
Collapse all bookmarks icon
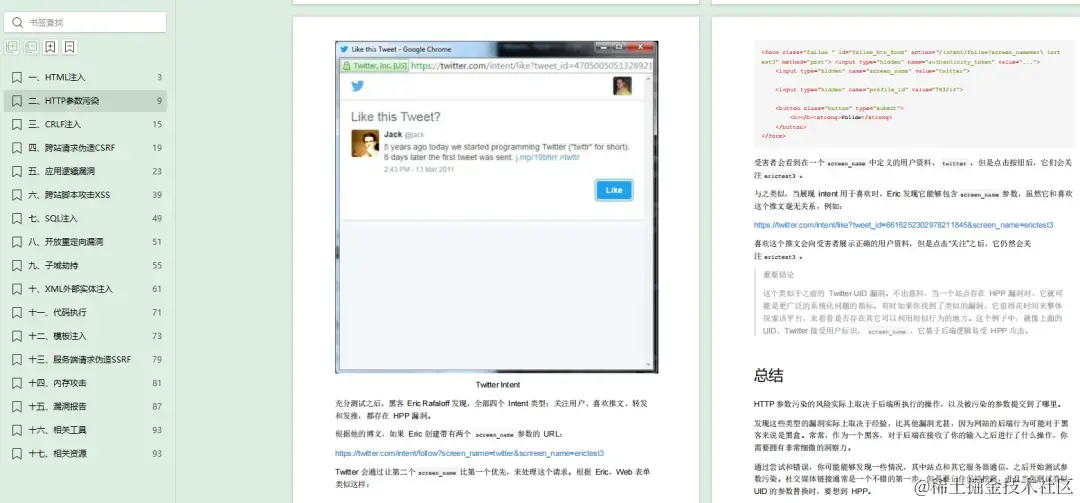coord(31,48)
